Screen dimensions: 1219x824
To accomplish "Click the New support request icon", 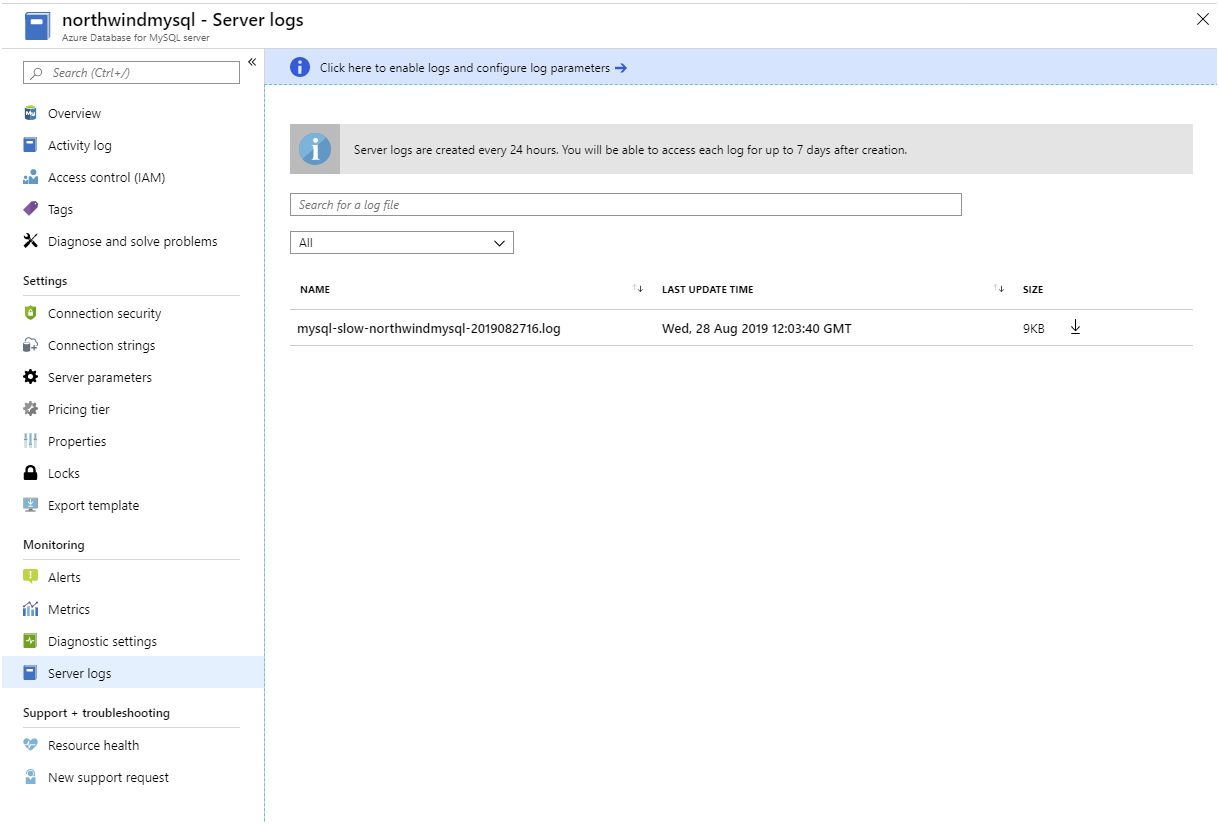I will click(30, 777).
